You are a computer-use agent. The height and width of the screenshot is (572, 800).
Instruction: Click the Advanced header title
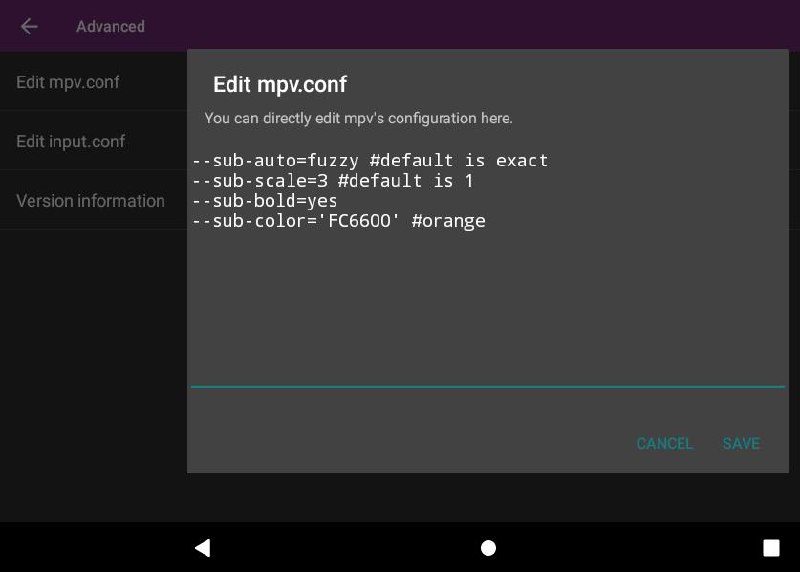pyautogui.click(x=110, y=27)
